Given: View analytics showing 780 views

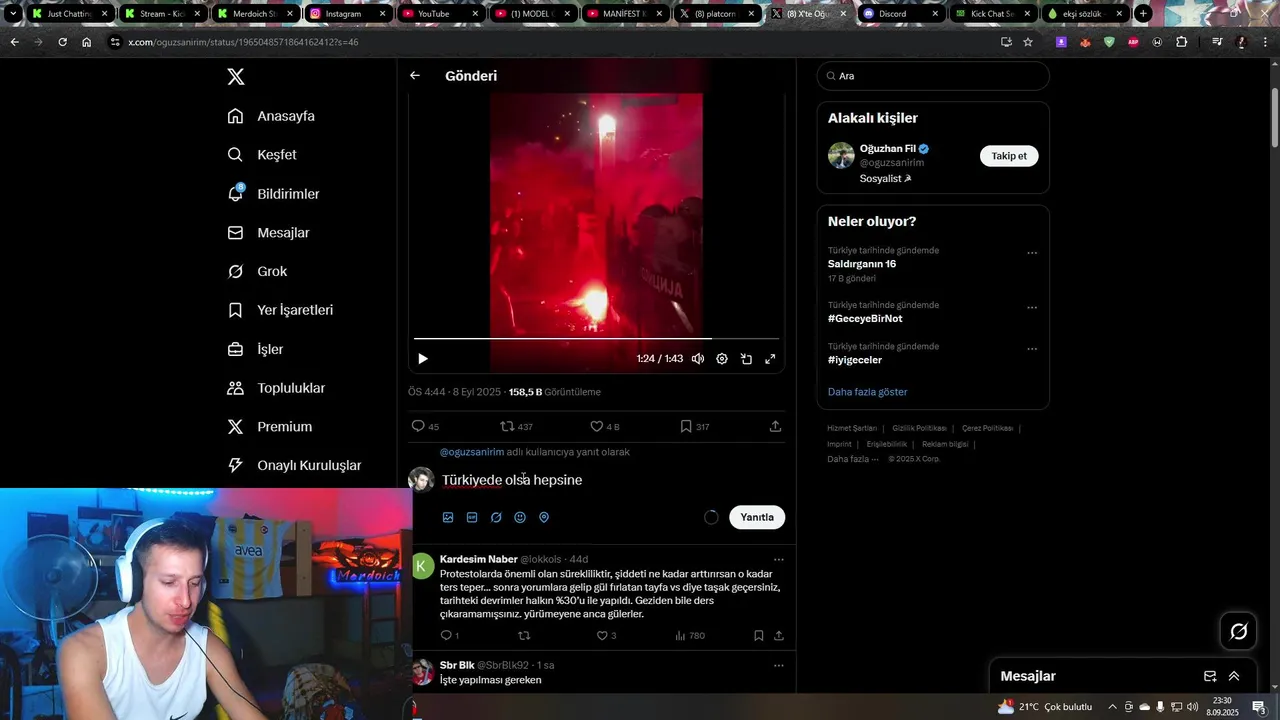Looking at the screenshot, I should pos(690,635).
